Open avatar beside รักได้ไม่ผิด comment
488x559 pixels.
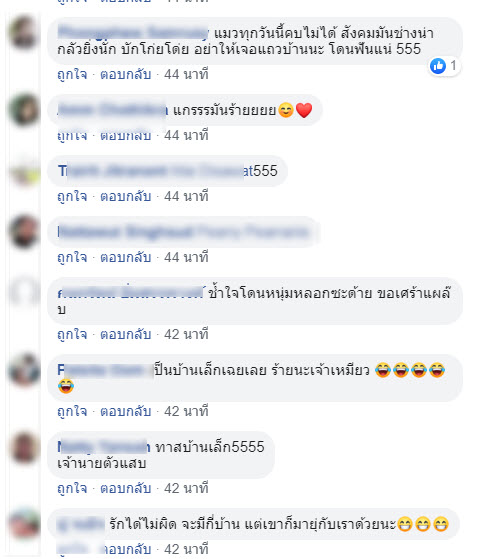(x=24, y=524)
